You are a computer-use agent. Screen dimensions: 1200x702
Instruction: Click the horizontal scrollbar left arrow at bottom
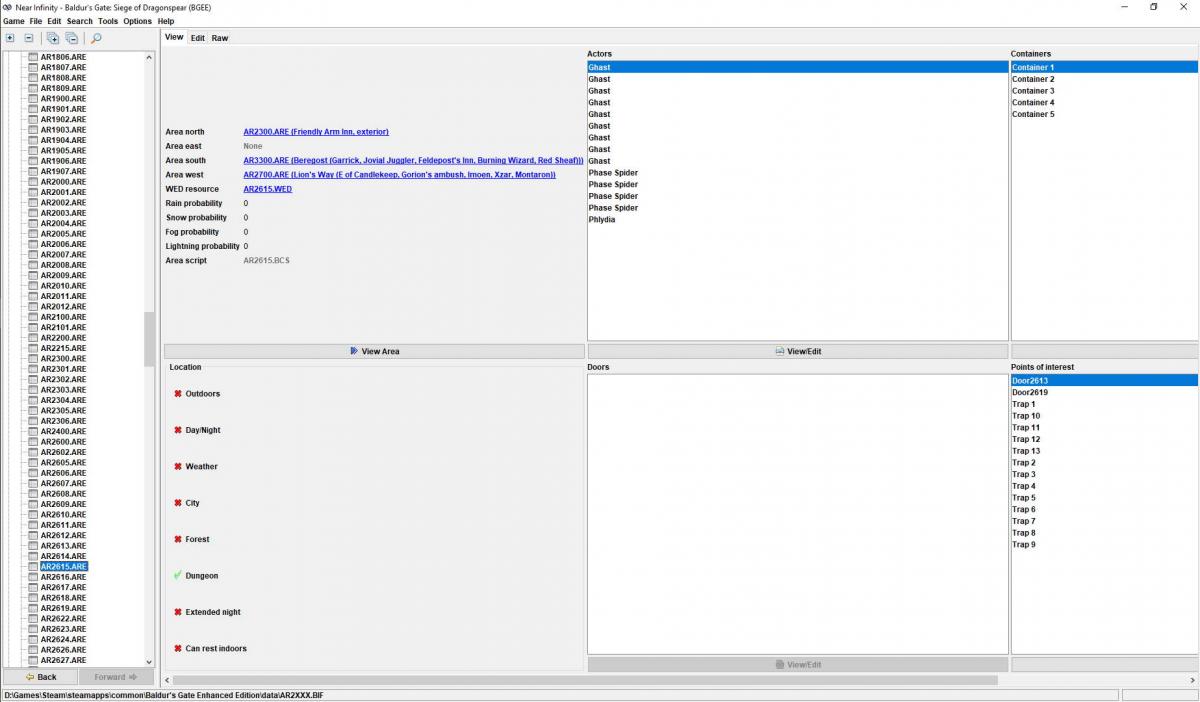coord(167,680)
